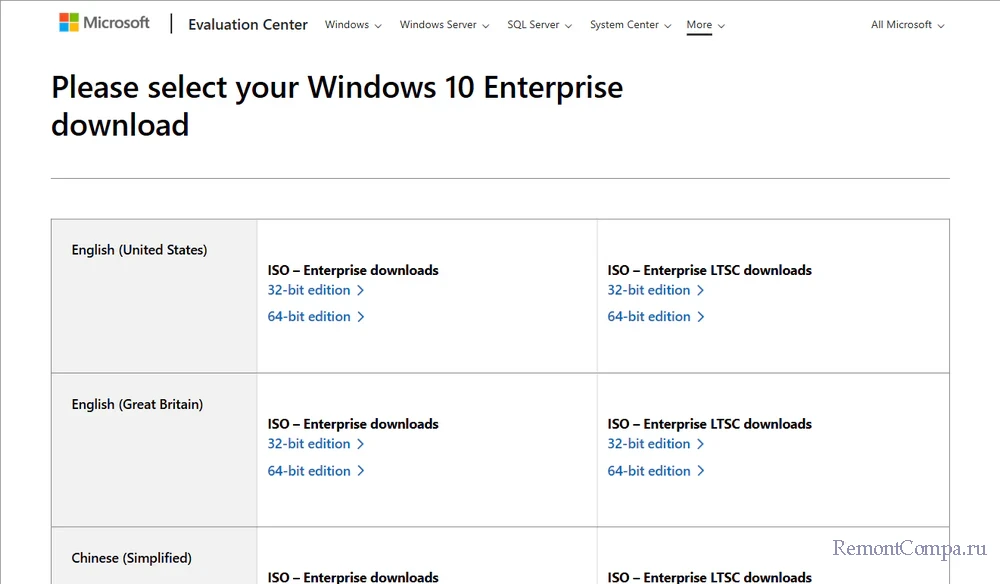This screenshot has width=1000, height=584.
Task: Open the More navigation menu
Action: (x=705, y=25)
